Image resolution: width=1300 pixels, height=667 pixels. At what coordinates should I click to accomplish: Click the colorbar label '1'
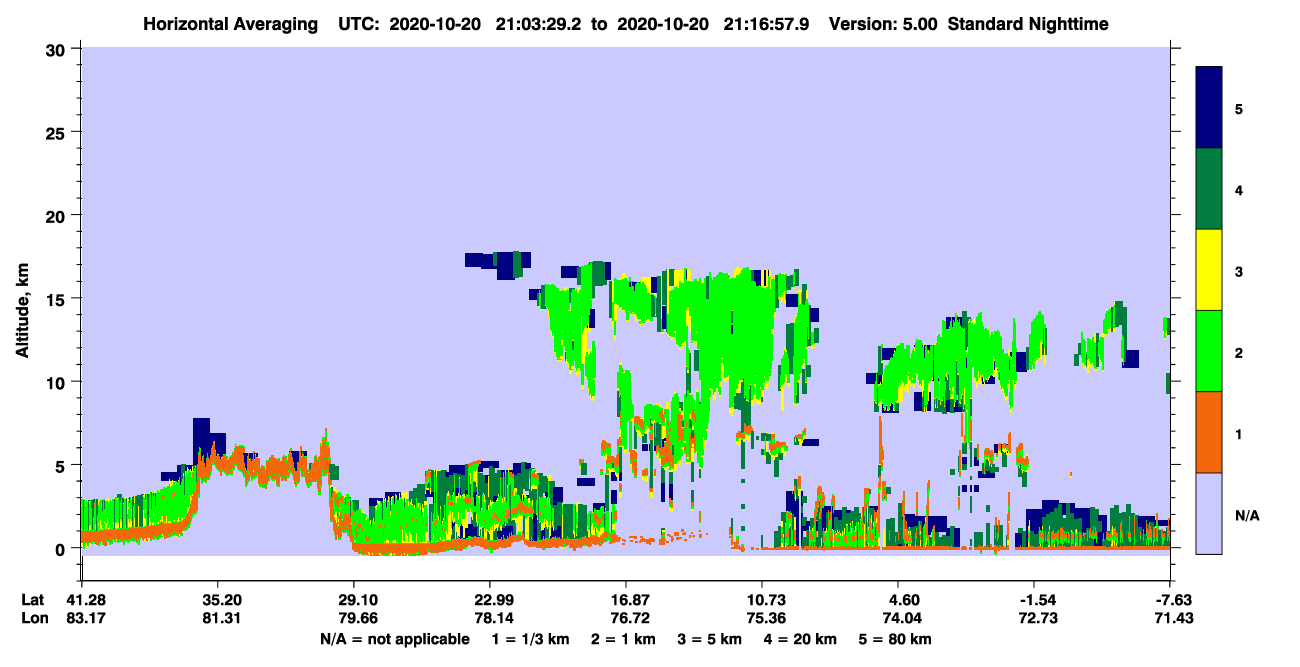click(x=1239, y=433)
